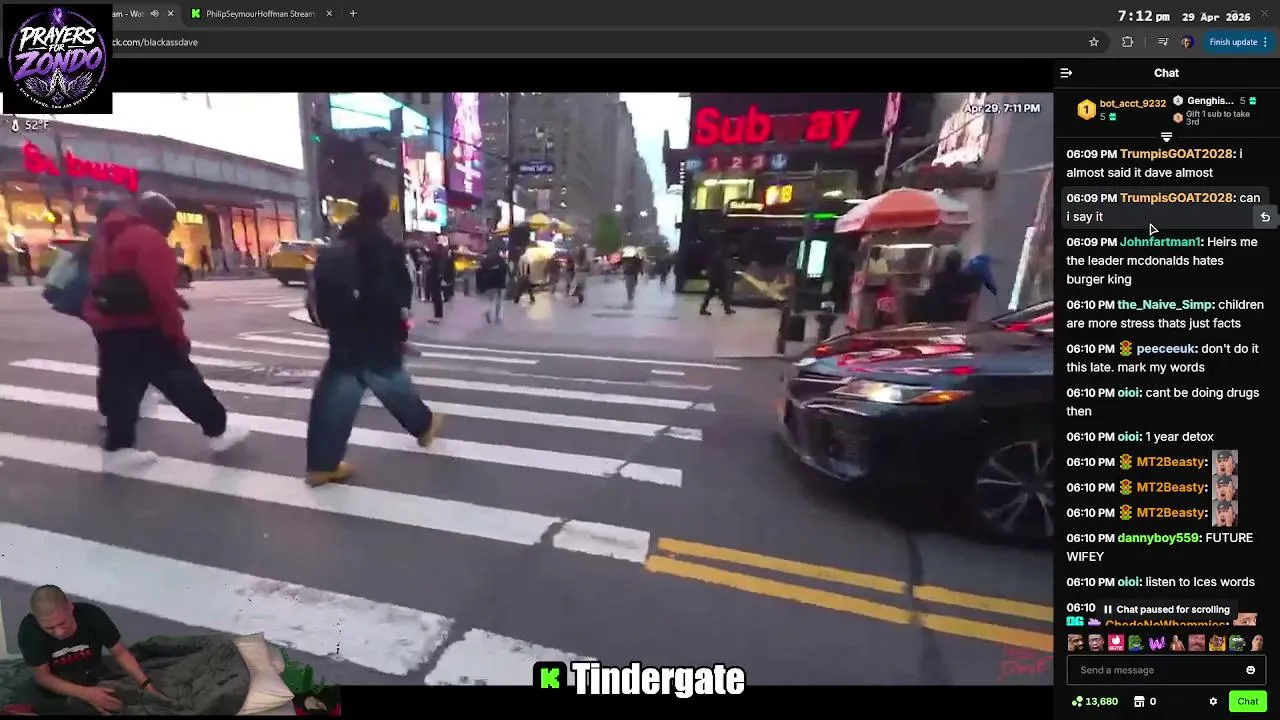Viewport: 1280px width, 720px height.
Task: Bookmark this page with the star icon
Action: [x=1094, y=42]
